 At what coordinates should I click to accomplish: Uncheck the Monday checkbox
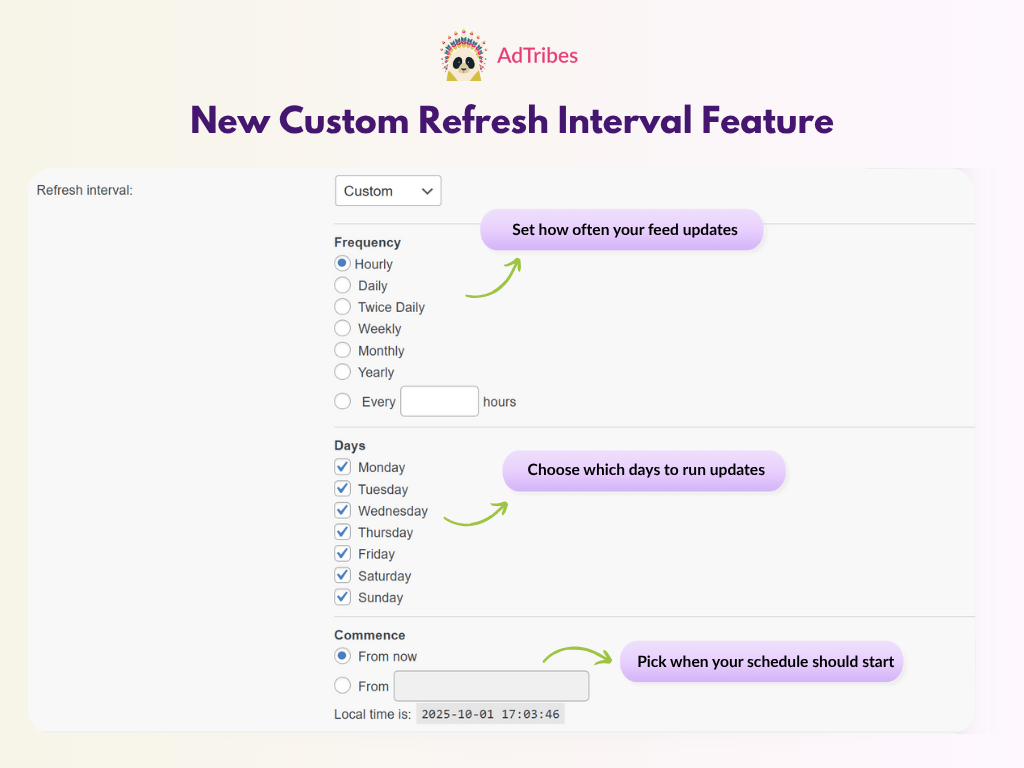(x=343, y=467)
